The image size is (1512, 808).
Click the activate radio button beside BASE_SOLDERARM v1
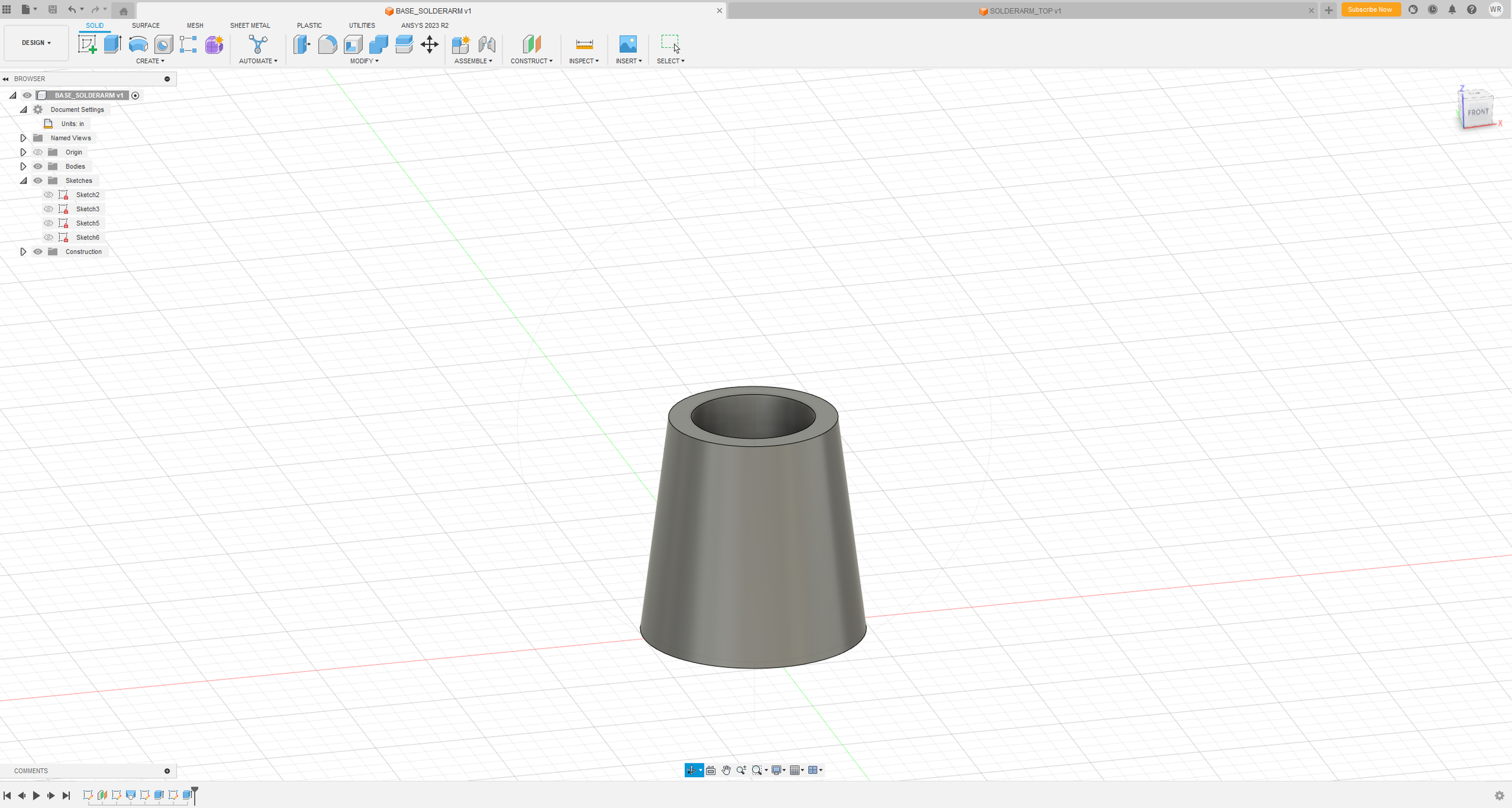[x=135, y=95]
